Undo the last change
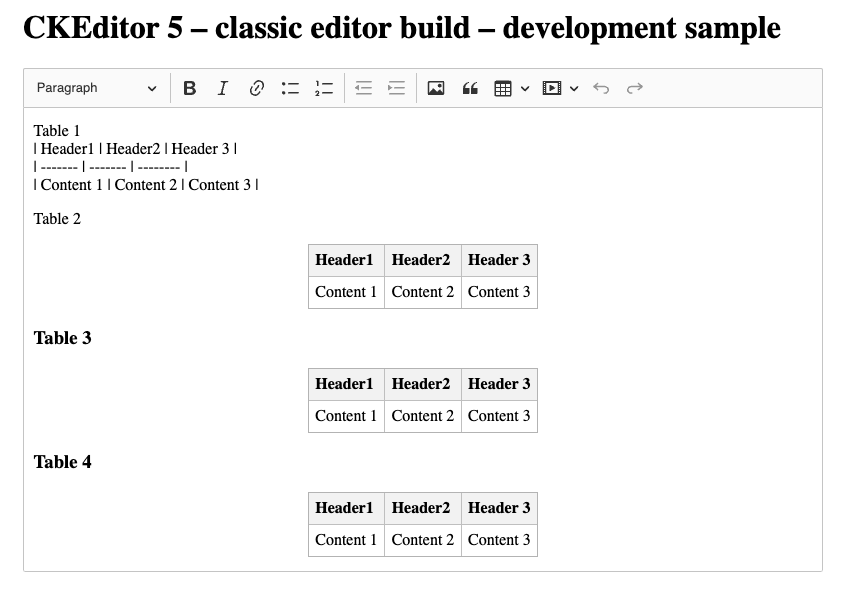This screenshot has height=593, width=846. 601,88
